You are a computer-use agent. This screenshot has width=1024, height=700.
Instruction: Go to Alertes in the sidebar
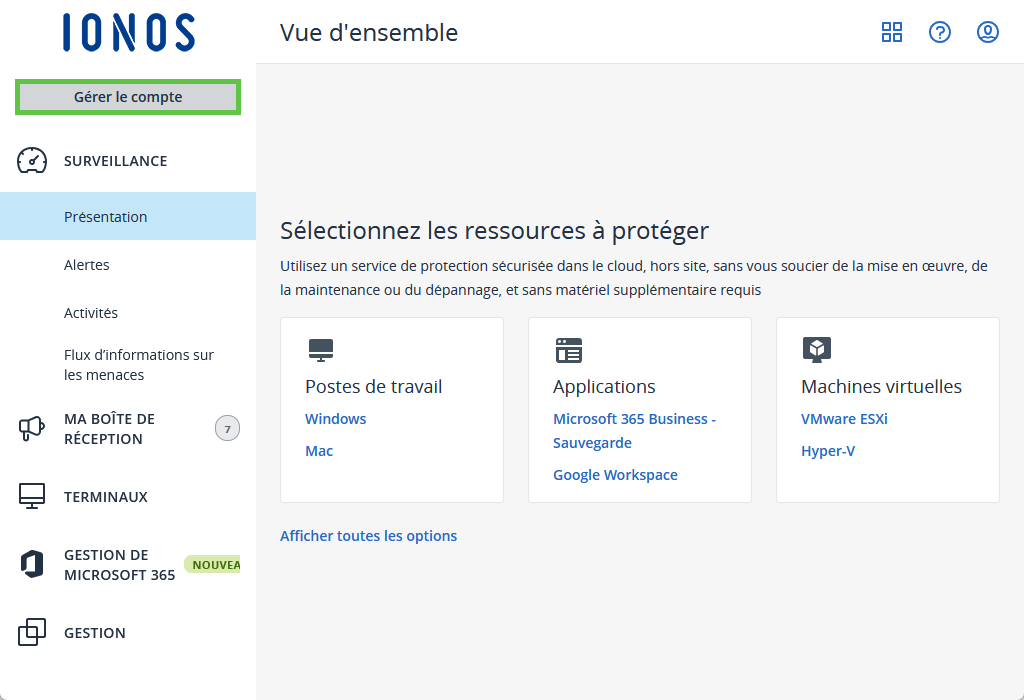(x=86, y=265)
